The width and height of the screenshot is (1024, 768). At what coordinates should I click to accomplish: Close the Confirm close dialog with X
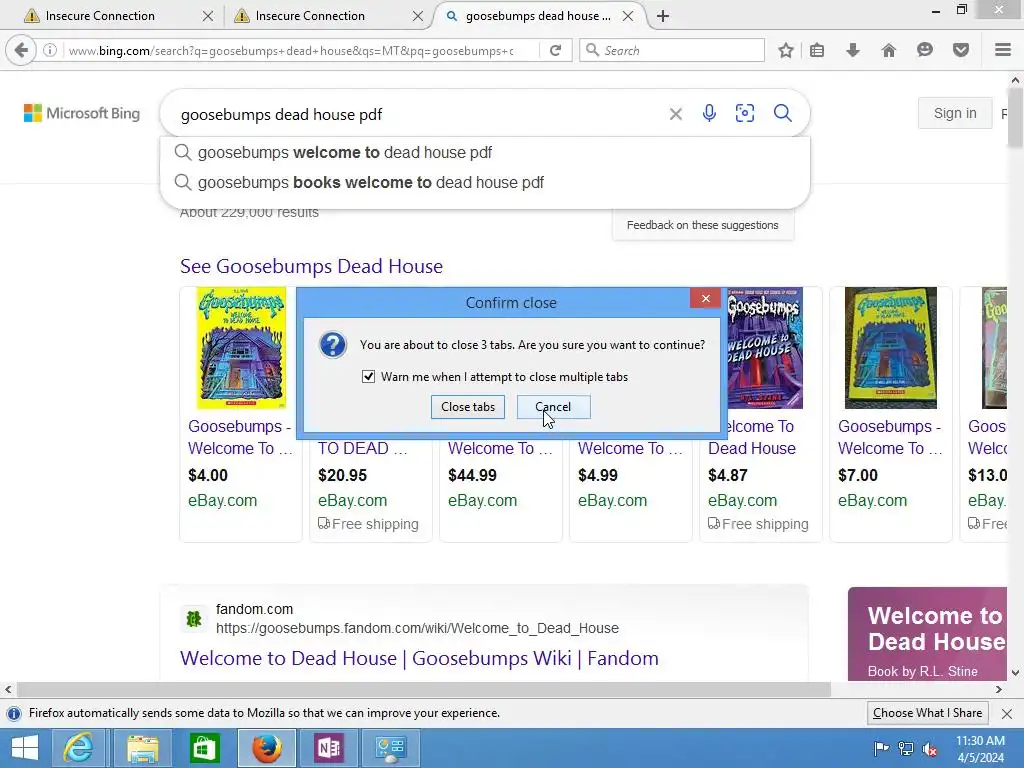pos(705,298)
